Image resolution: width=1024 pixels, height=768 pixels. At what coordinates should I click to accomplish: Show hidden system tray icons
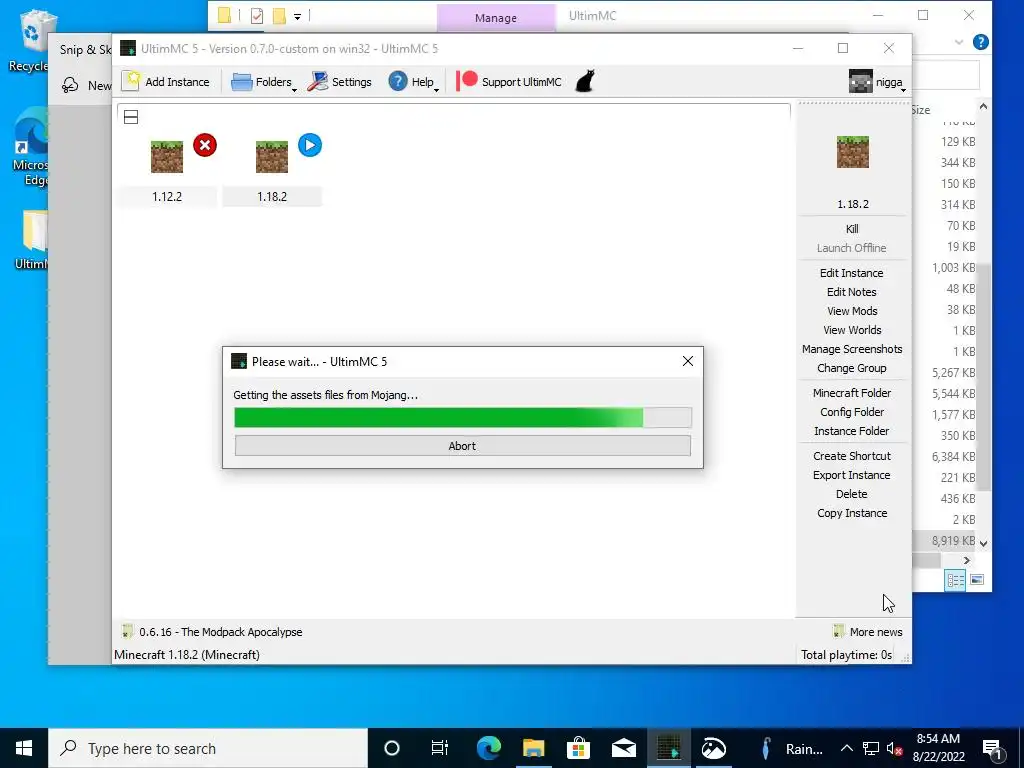coord(846,748)
